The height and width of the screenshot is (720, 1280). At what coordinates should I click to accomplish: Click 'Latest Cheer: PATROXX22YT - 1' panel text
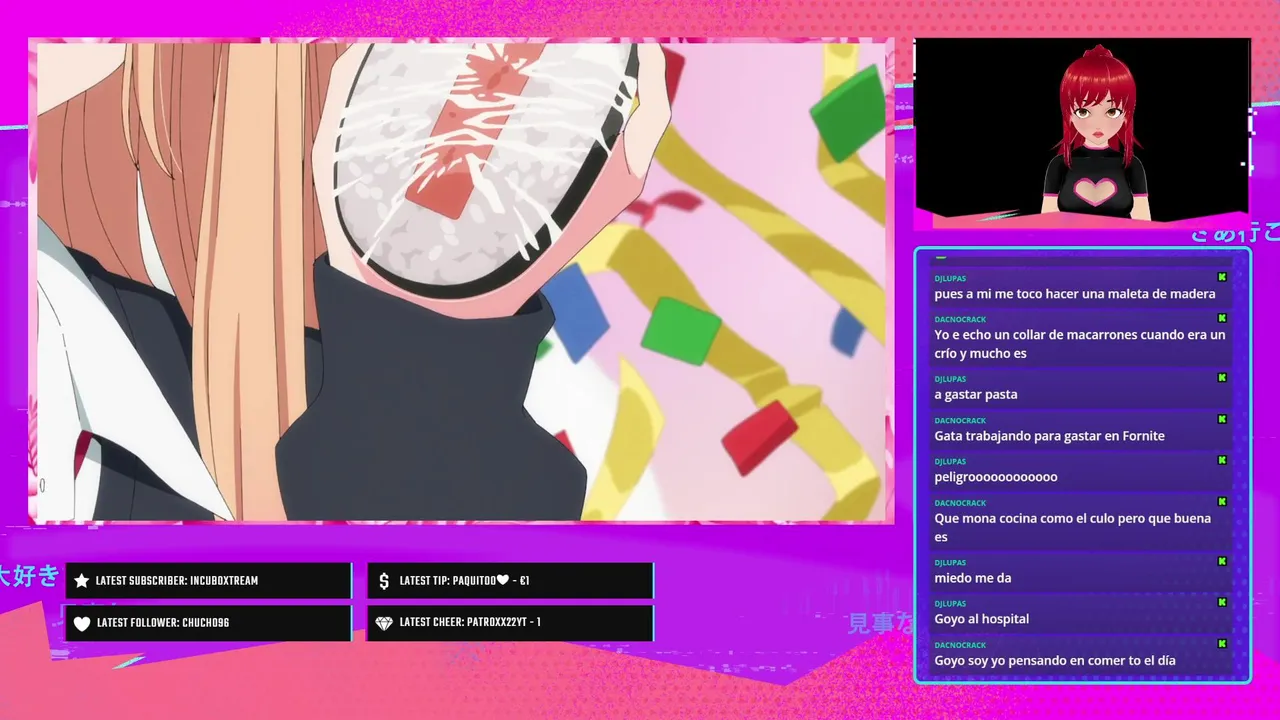tap(470, 623)
